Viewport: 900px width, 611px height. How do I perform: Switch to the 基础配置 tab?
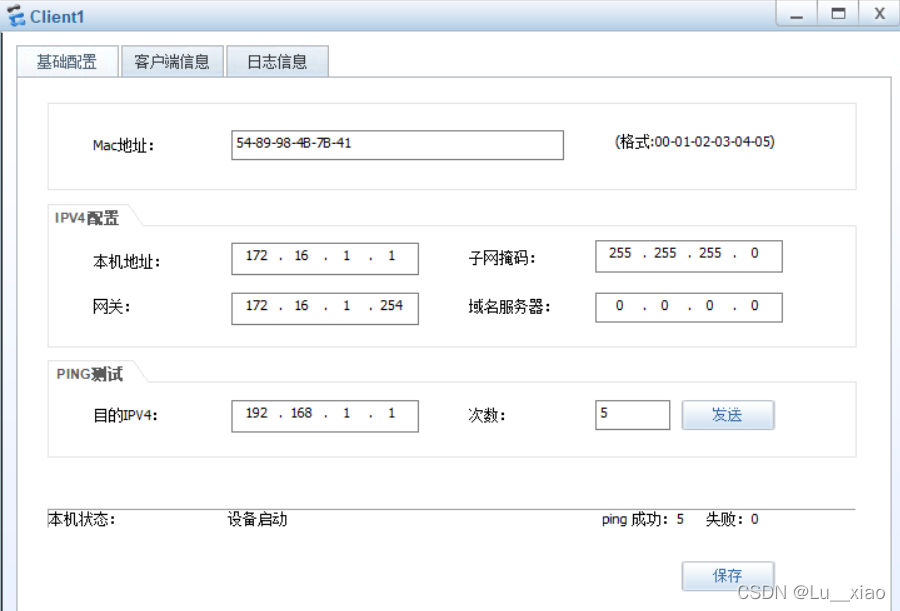(67, 61)
